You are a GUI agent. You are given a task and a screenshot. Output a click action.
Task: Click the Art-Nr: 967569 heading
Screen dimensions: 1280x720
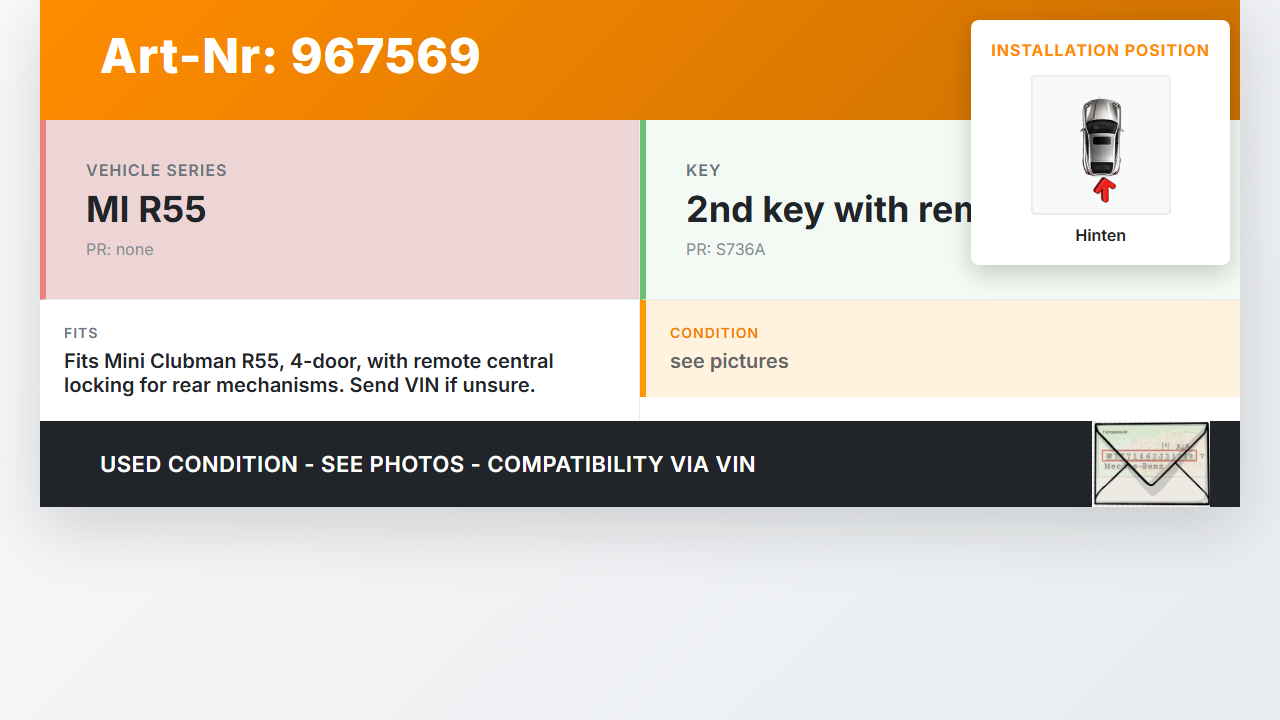point(290,56)
